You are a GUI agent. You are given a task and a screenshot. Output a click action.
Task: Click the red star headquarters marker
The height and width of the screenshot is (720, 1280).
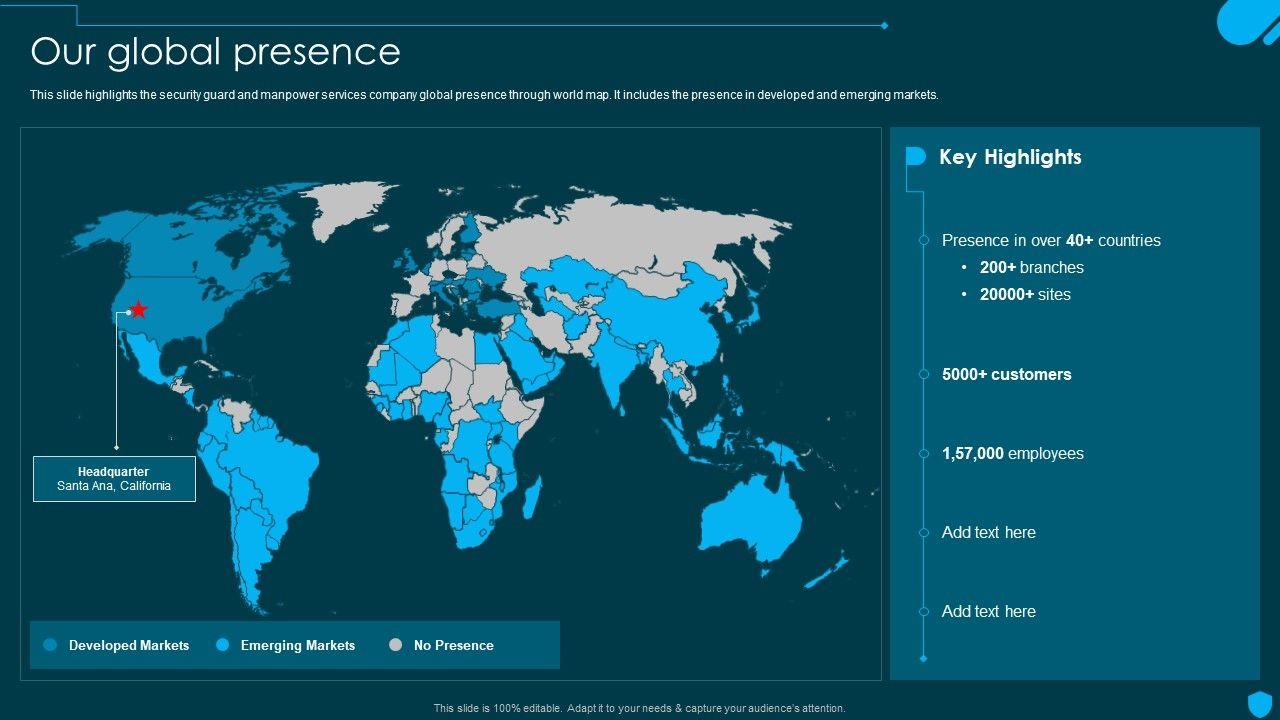[139, 310]
